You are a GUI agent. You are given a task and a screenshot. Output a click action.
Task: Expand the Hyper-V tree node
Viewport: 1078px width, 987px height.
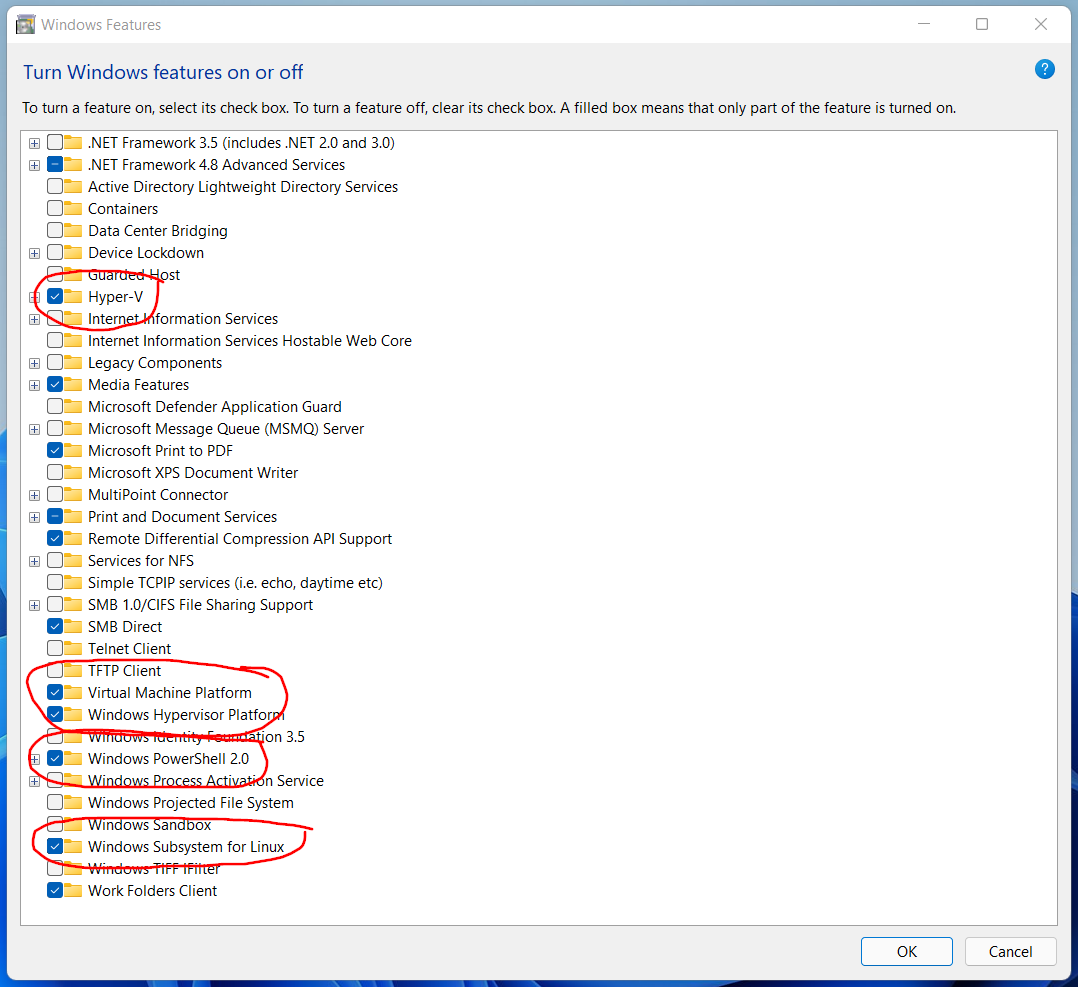pyautogui.click(x=34, y=297)
